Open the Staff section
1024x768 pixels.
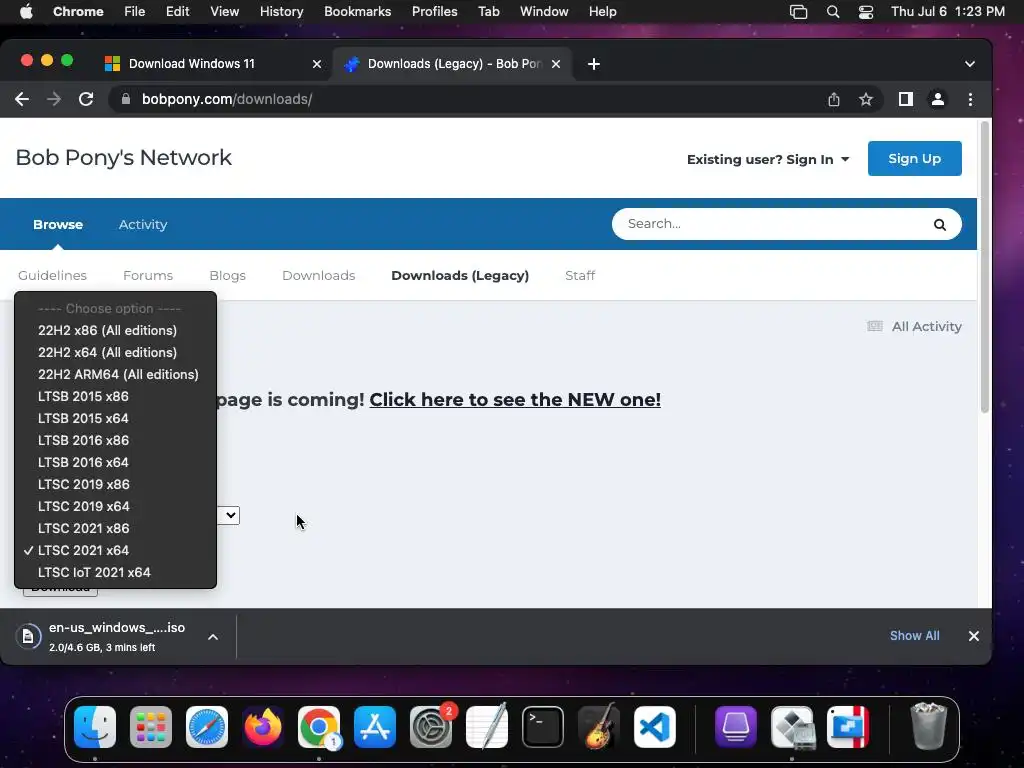coord(580,276)
